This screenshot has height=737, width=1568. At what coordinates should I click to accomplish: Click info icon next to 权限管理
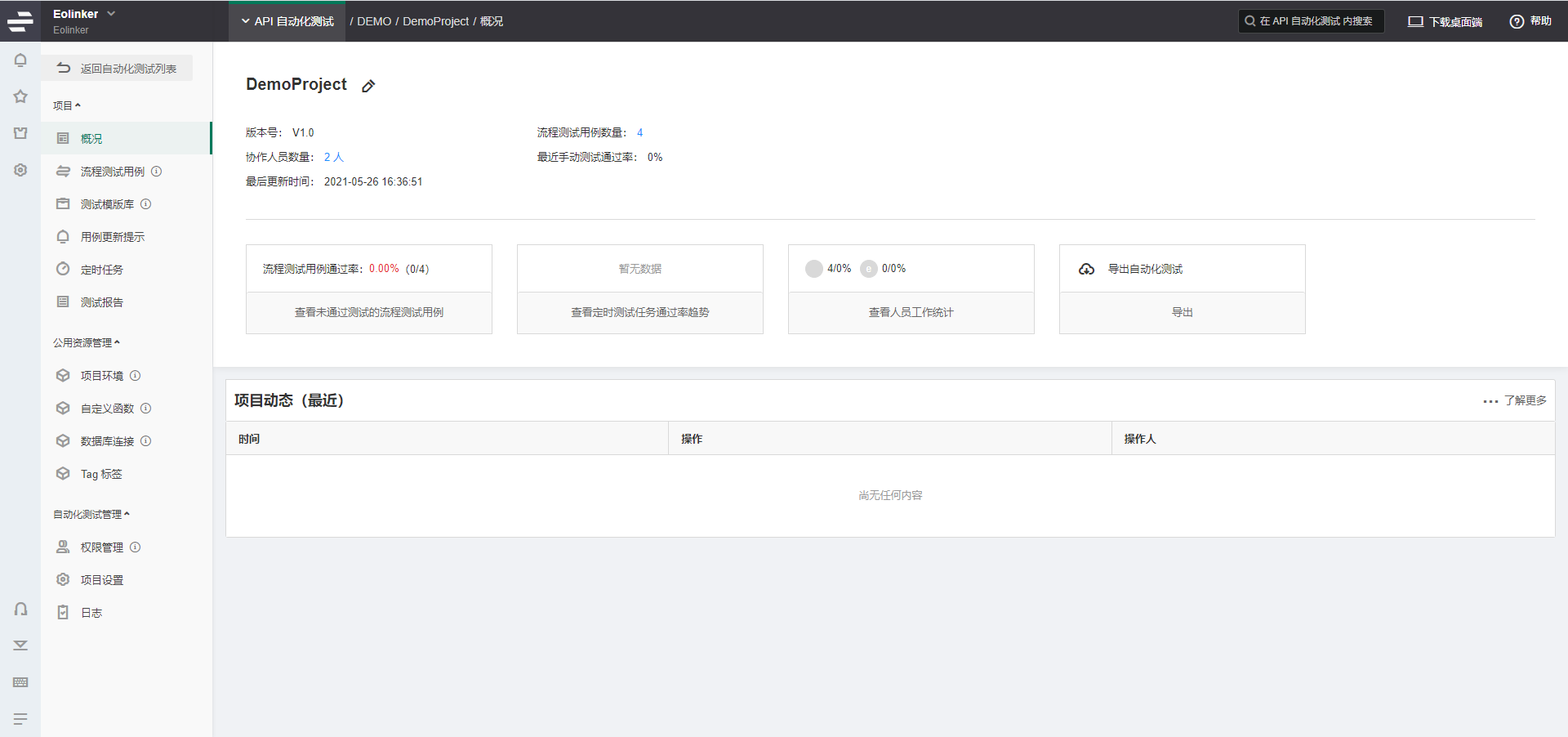[136, 547]
